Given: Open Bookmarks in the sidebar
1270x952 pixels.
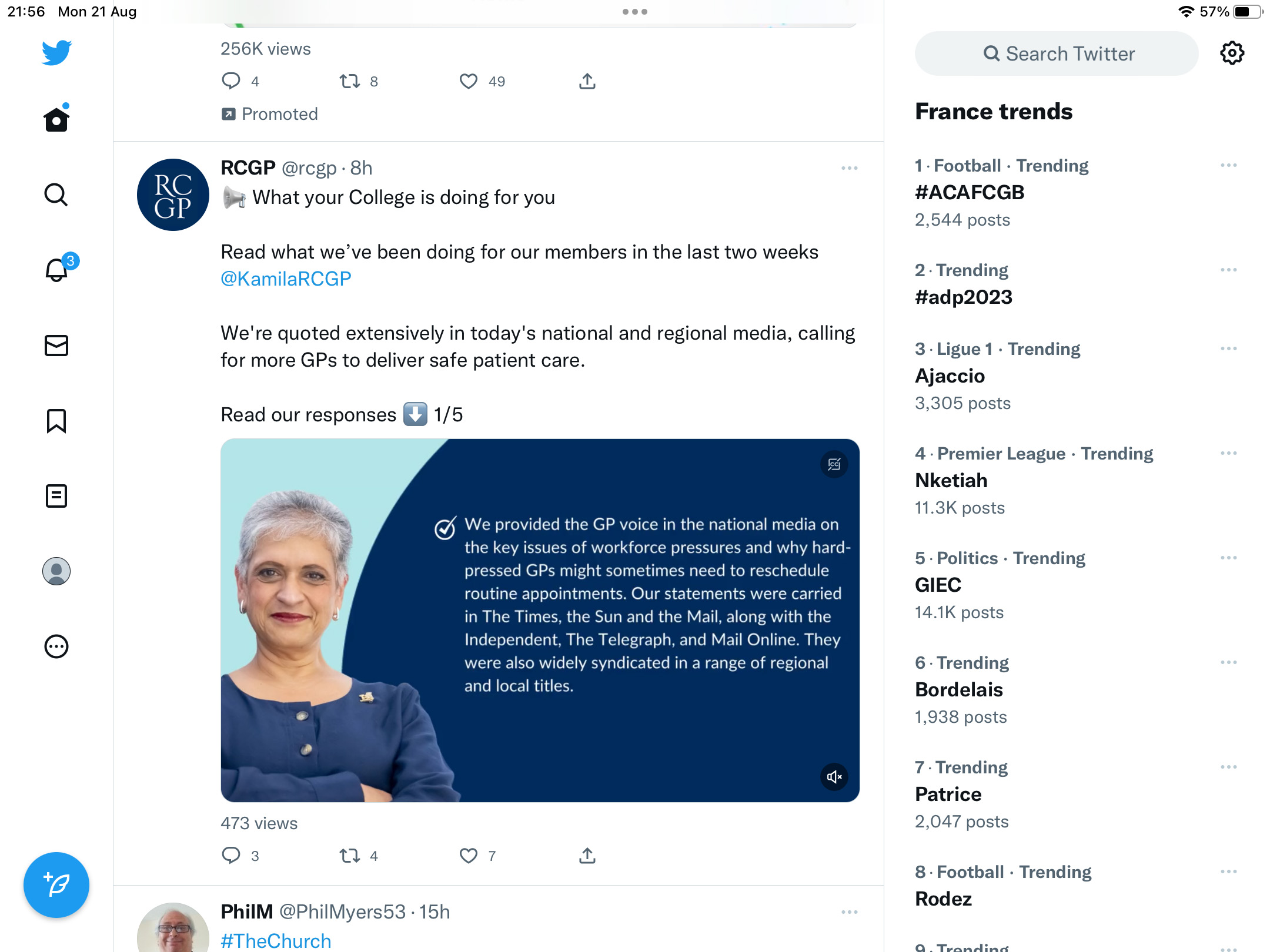Looking at the screenshot, I should pyautogui.click(x=56, y=421).
